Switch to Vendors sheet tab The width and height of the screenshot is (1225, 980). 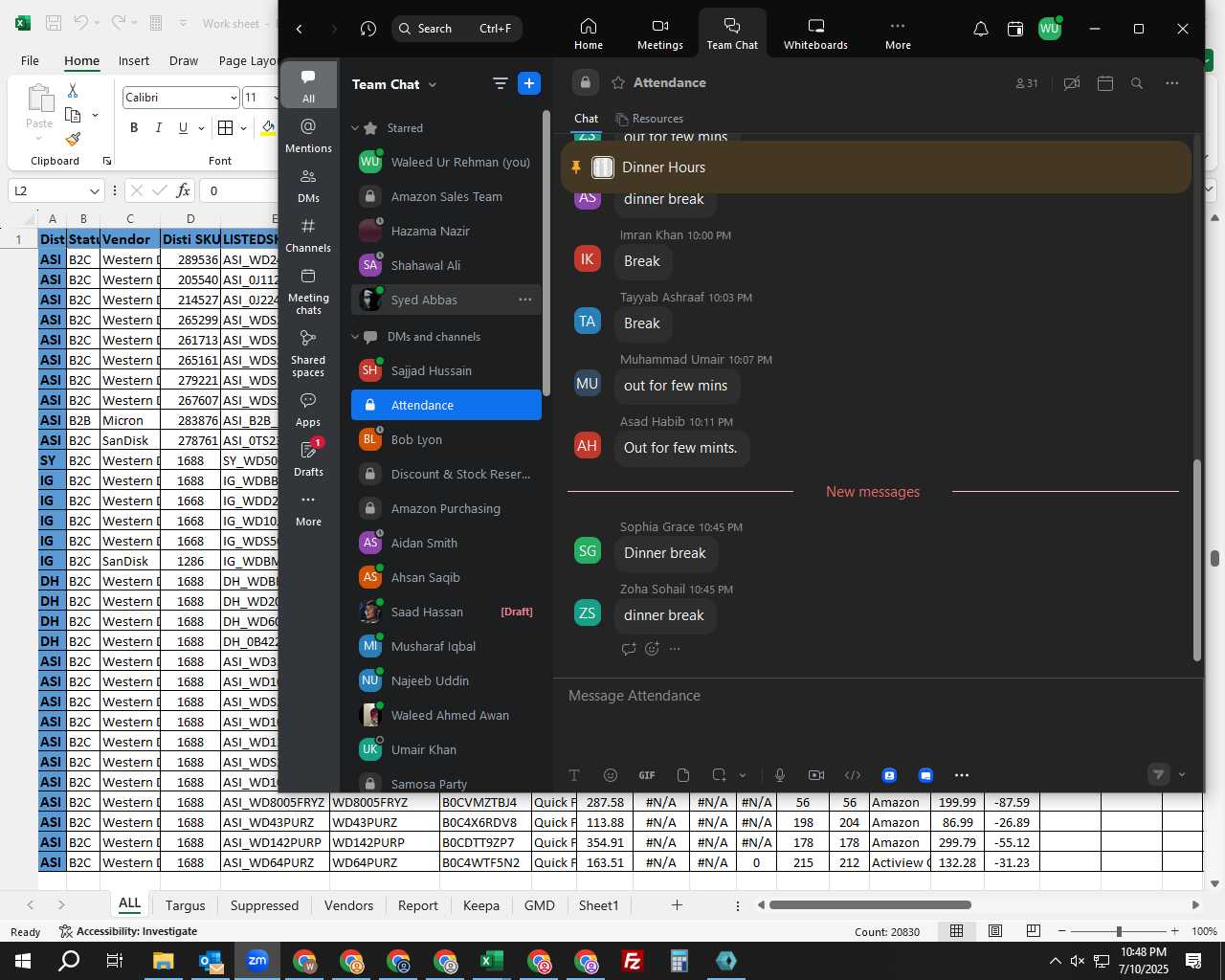pyautogui.click(x=348, y=905)
